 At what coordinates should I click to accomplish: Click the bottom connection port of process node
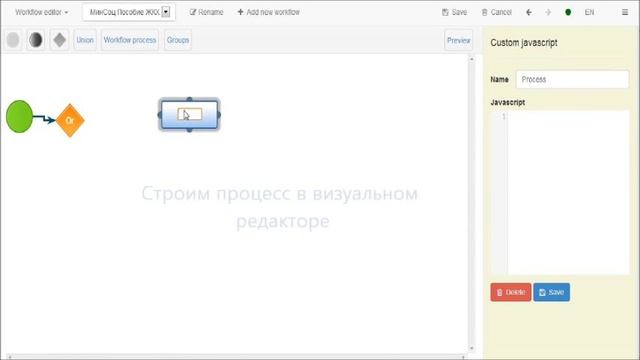point(189,130)
